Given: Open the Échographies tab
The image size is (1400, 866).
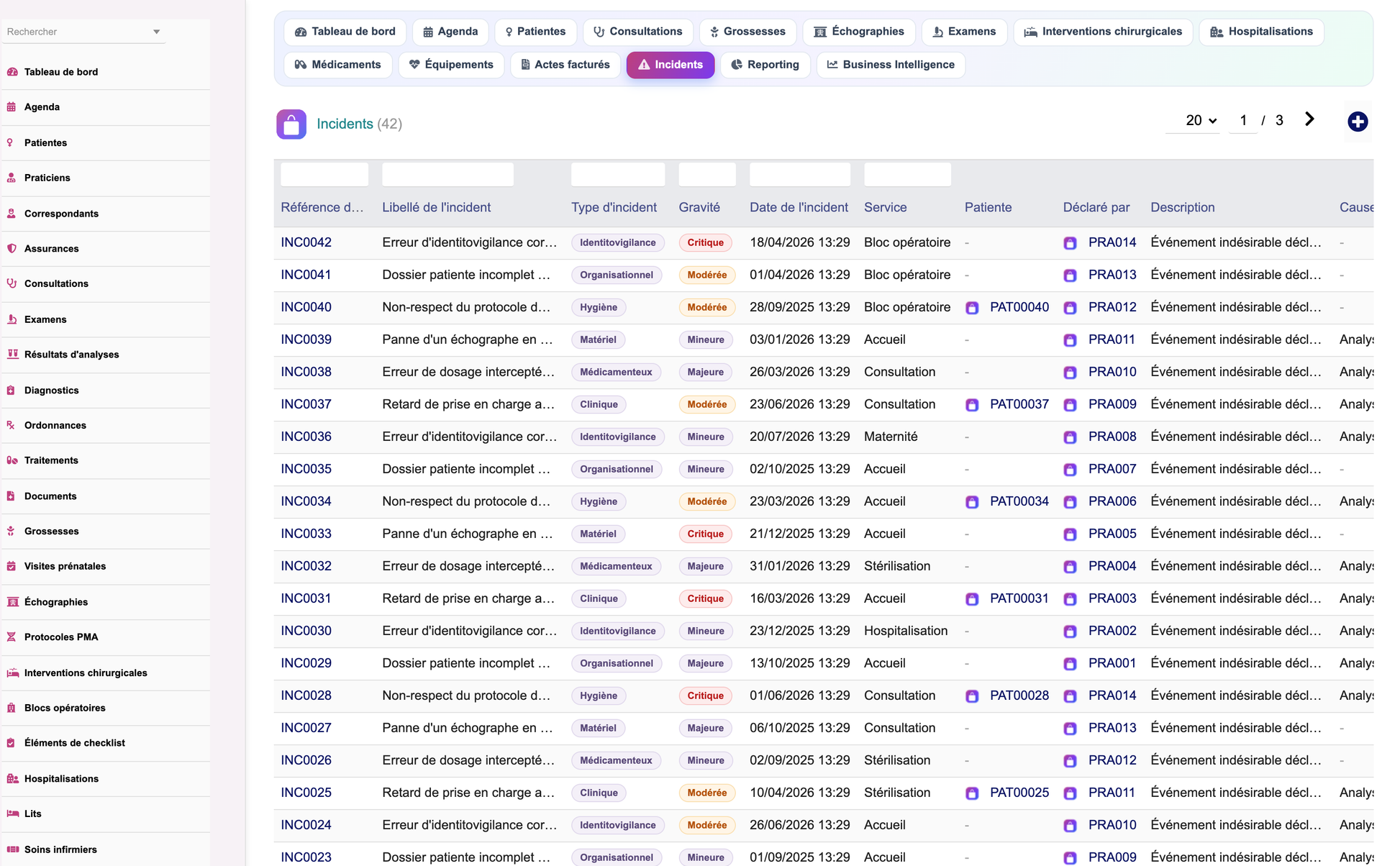Looking at the screenshot, I should [859, 32].
